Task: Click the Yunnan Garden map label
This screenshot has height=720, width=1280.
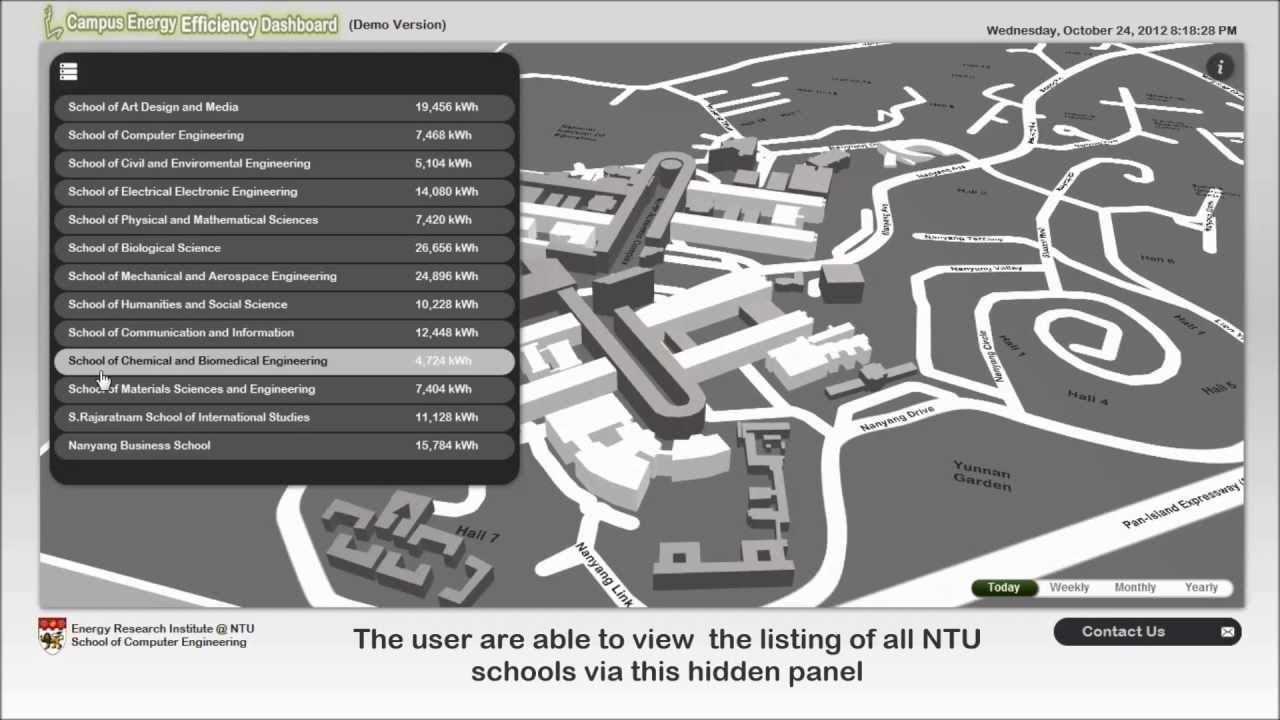Action: click(982, 475)
